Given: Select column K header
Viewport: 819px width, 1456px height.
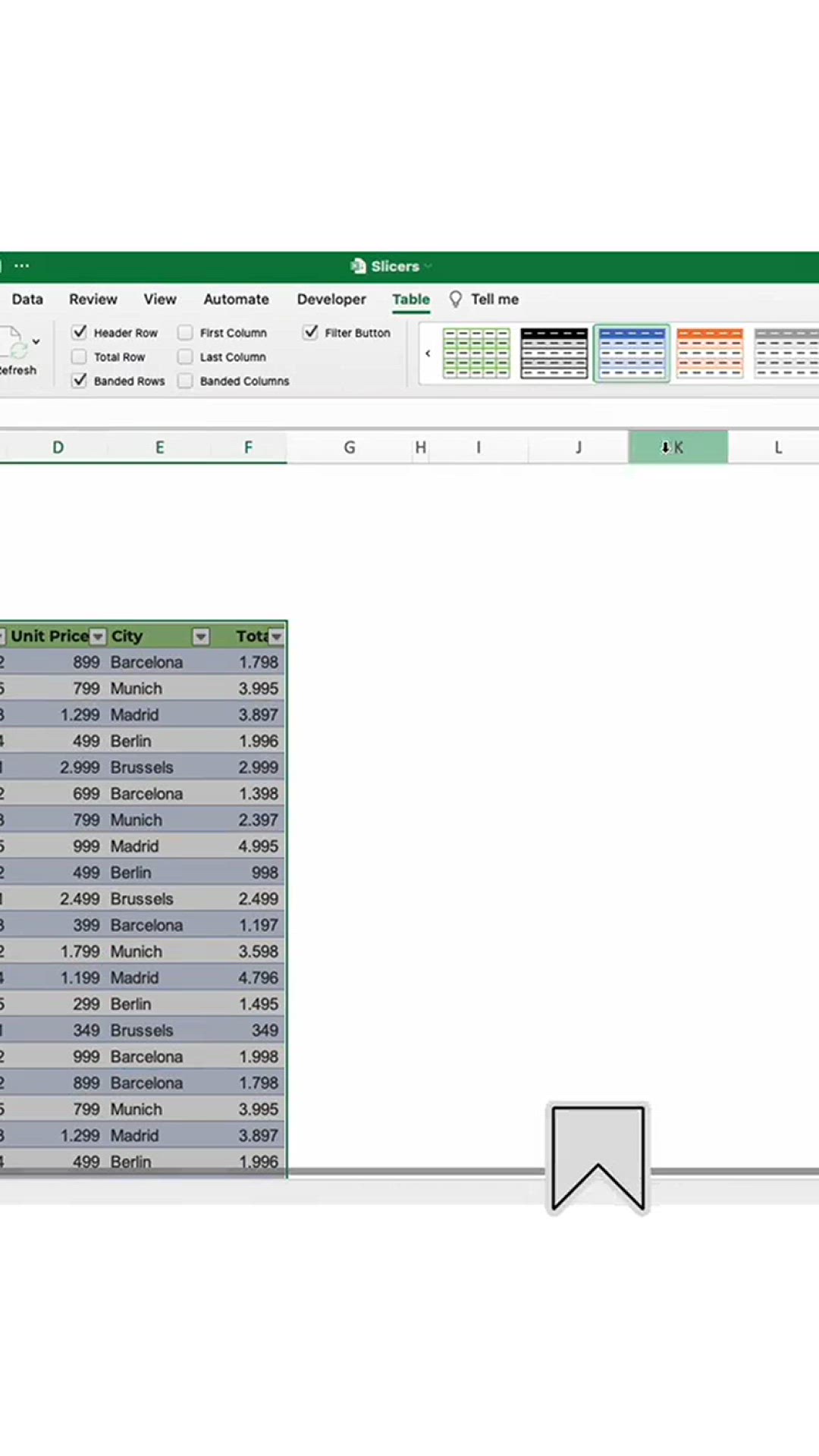Looking at the screenshot, I should click(678, 447).
